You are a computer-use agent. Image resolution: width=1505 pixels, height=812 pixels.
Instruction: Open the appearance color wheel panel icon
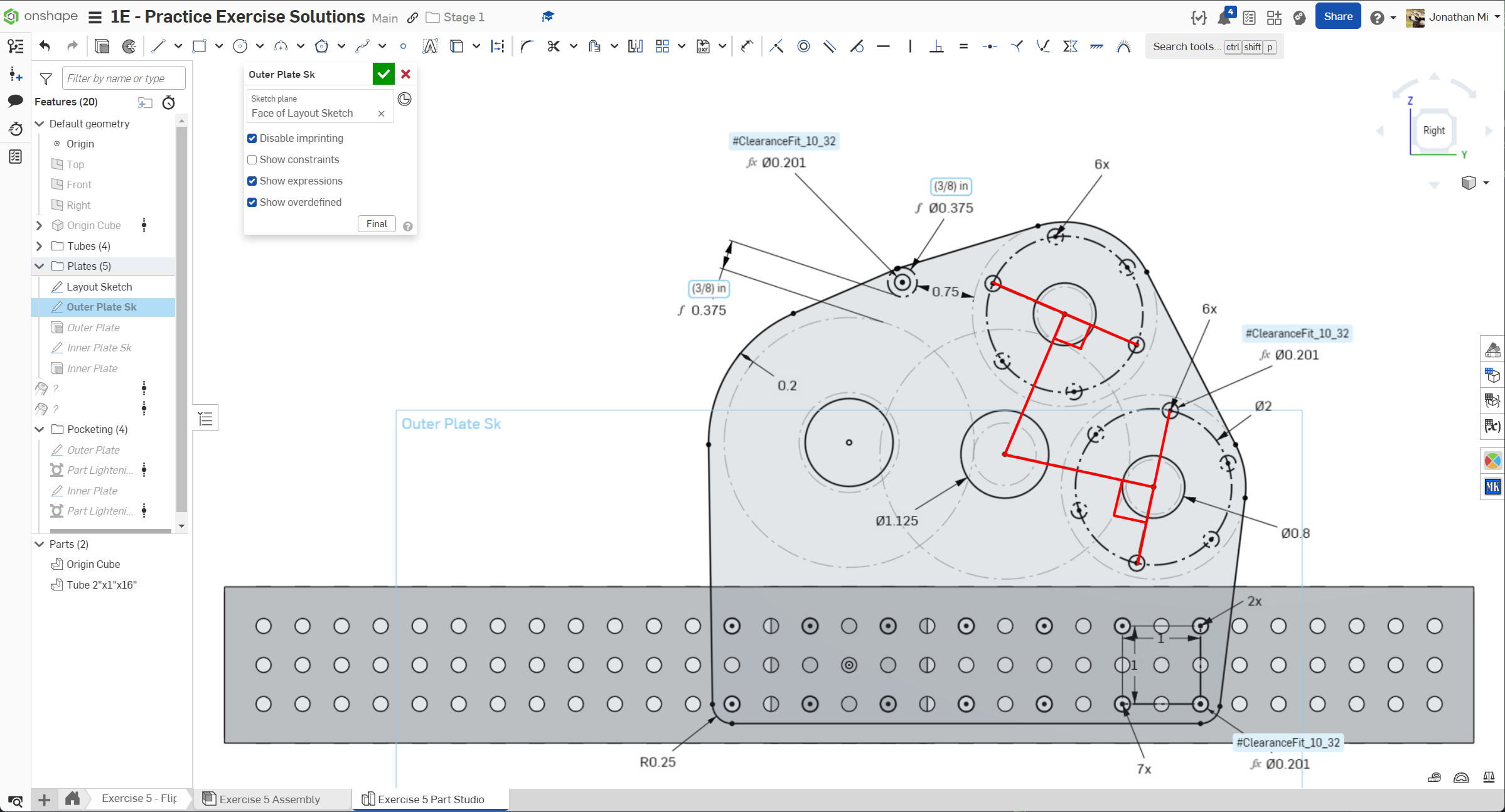(1492, 461)
